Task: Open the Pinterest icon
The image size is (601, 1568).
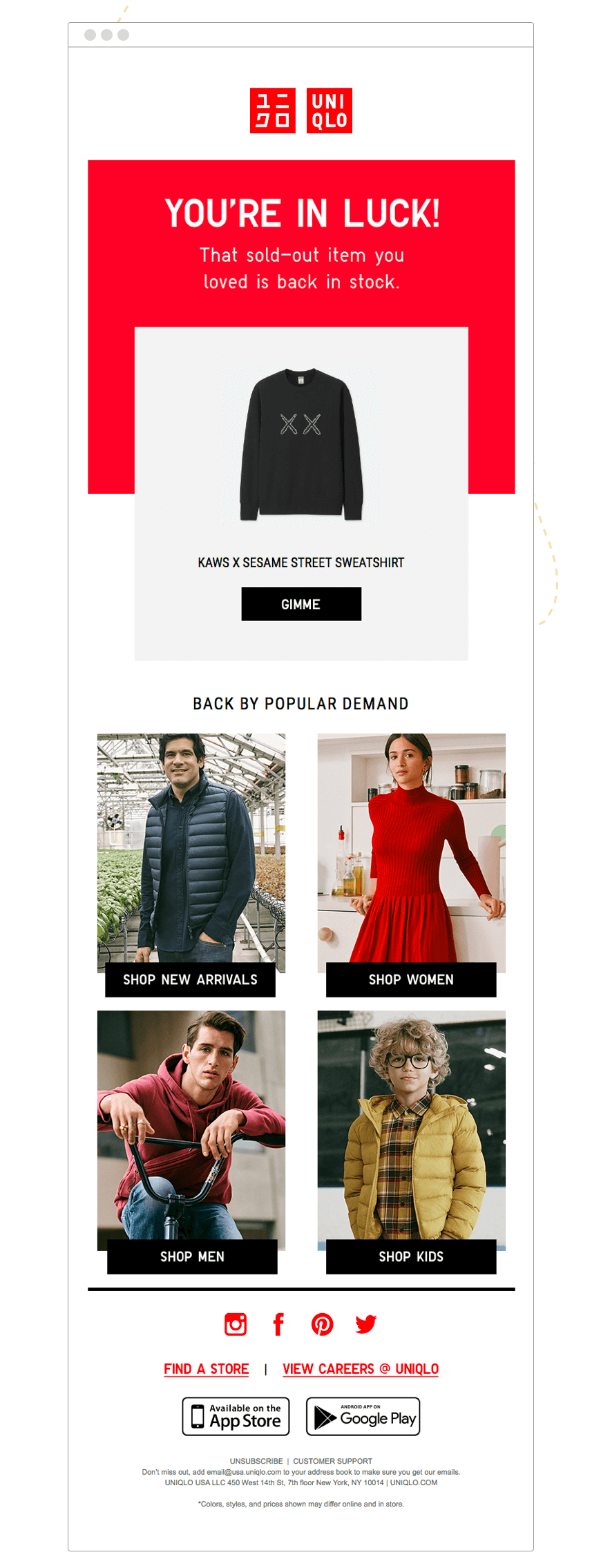Action: click(x=322, y=1323)
